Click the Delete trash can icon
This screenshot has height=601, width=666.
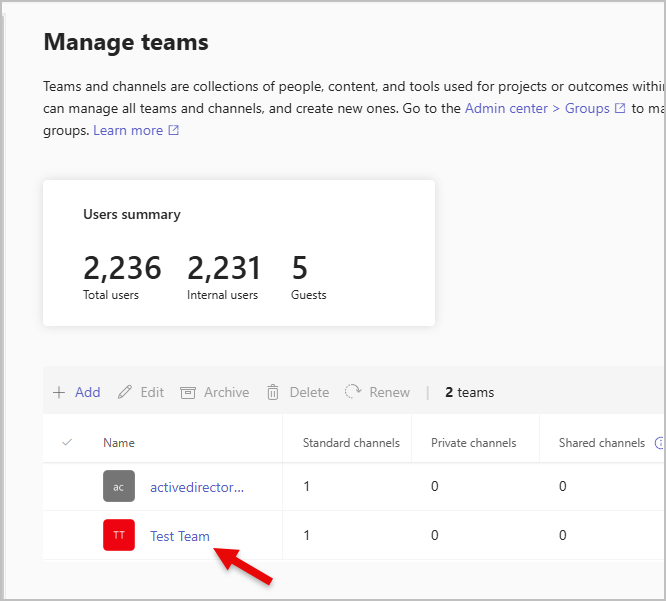point(273,392)
